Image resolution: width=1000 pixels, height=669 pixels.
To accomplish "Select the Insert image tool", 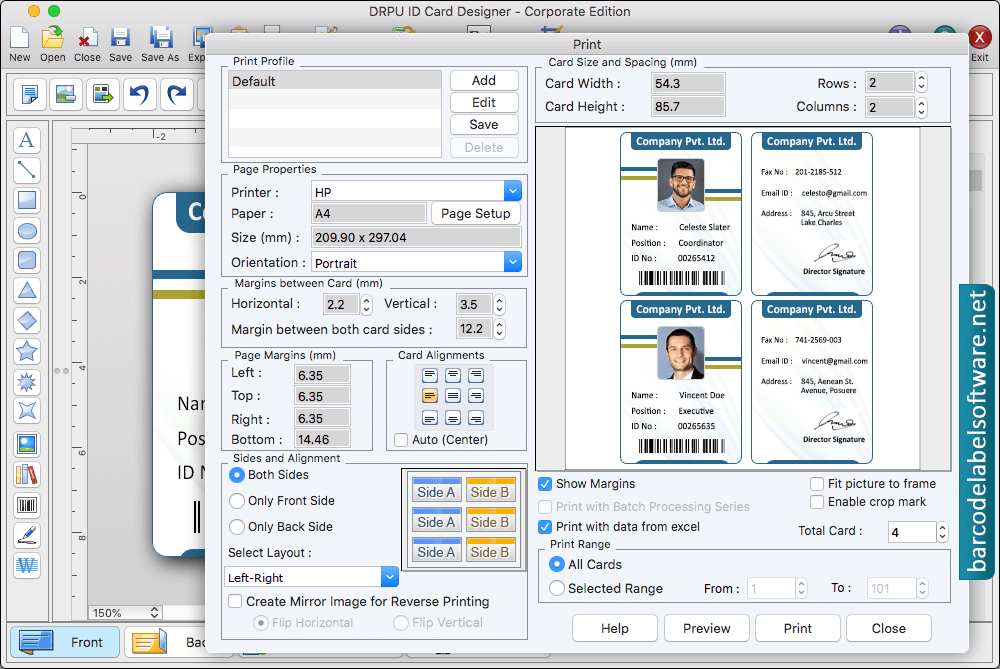I will point(27,444).
